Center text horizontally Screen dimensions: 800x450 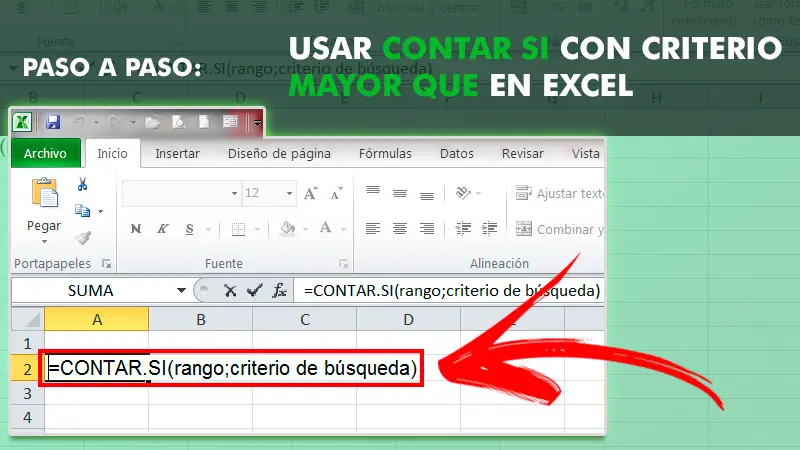(x=400, y=229)
